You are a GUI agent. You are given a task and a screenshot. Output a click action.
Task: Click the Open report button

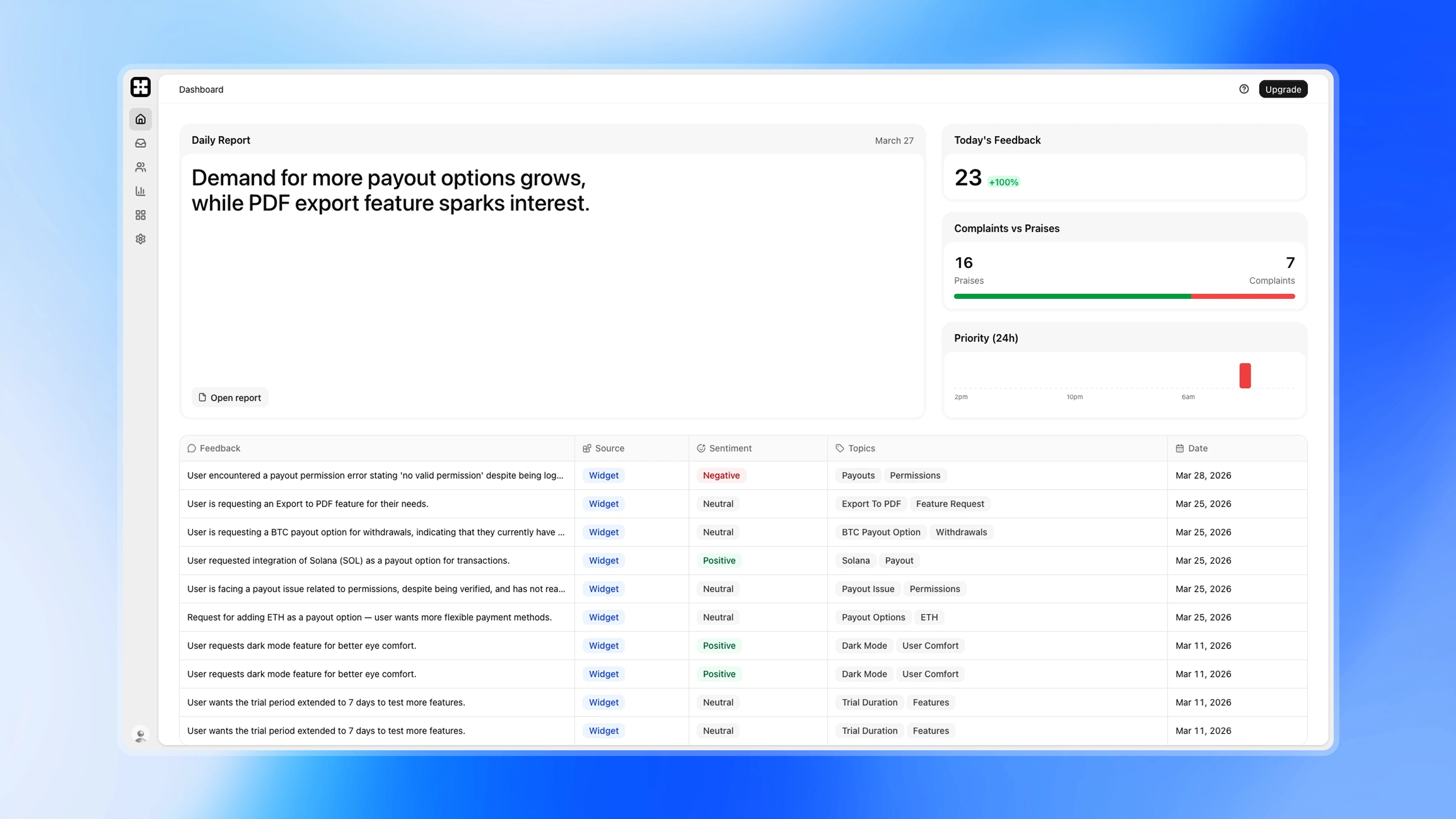[230, 397]
